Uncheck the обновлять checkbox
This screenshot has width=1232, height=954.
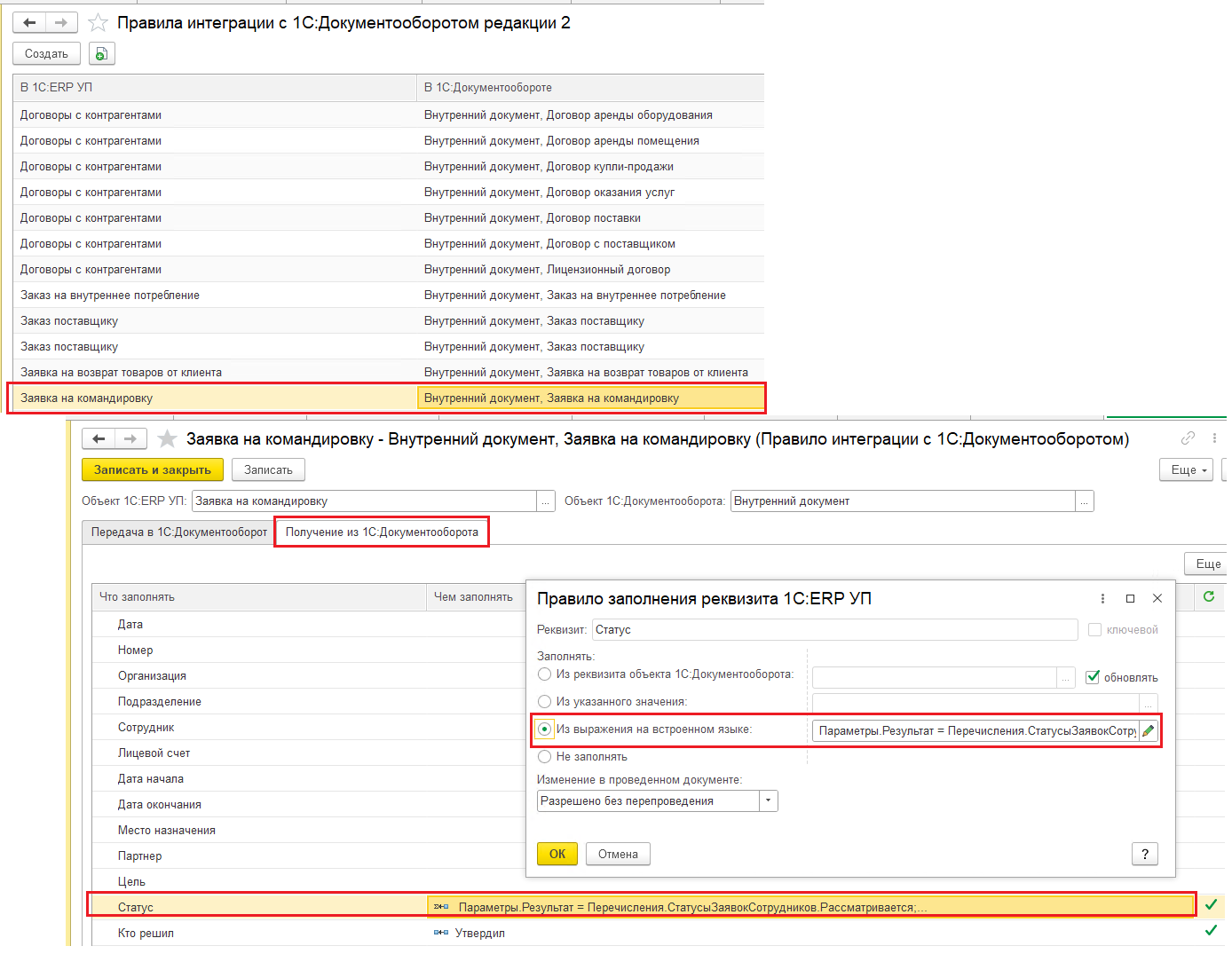point(1093,677)
